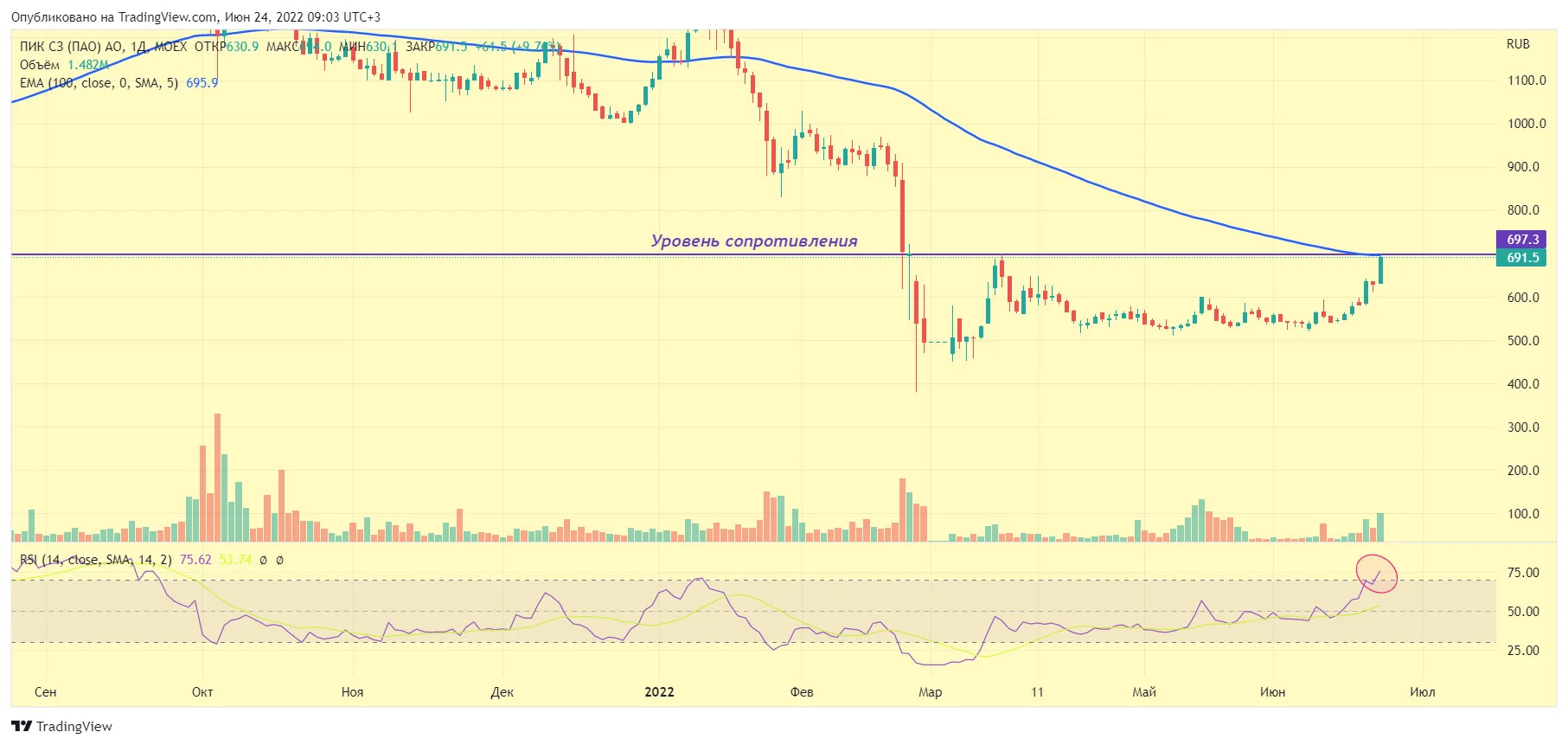This screenshot has width=1568, height=745.
Task: Click the volume value 1.482M
Action: pos(88,65)
